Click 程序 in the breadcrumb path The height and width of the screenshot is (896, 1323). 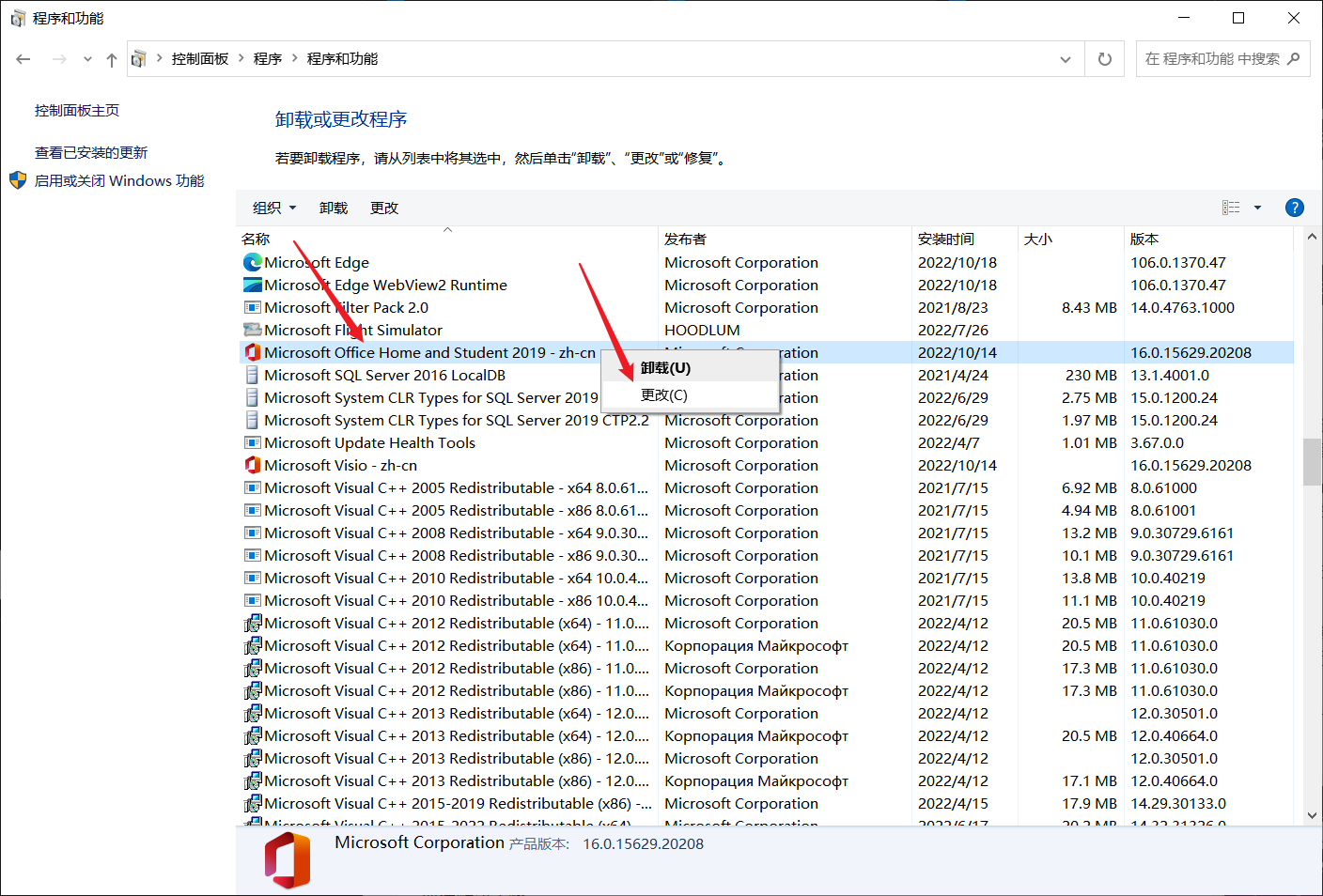[268, 58]
